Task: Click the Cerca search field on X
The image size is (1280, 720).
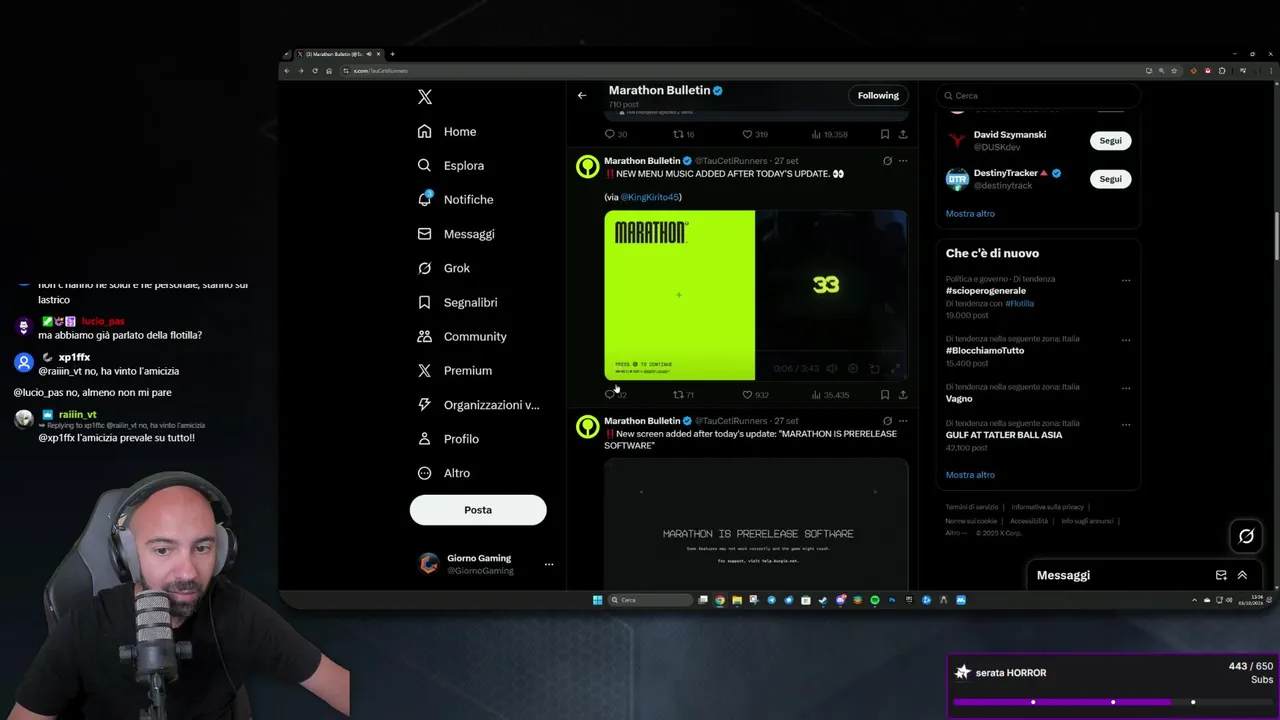Action: 1038,96
